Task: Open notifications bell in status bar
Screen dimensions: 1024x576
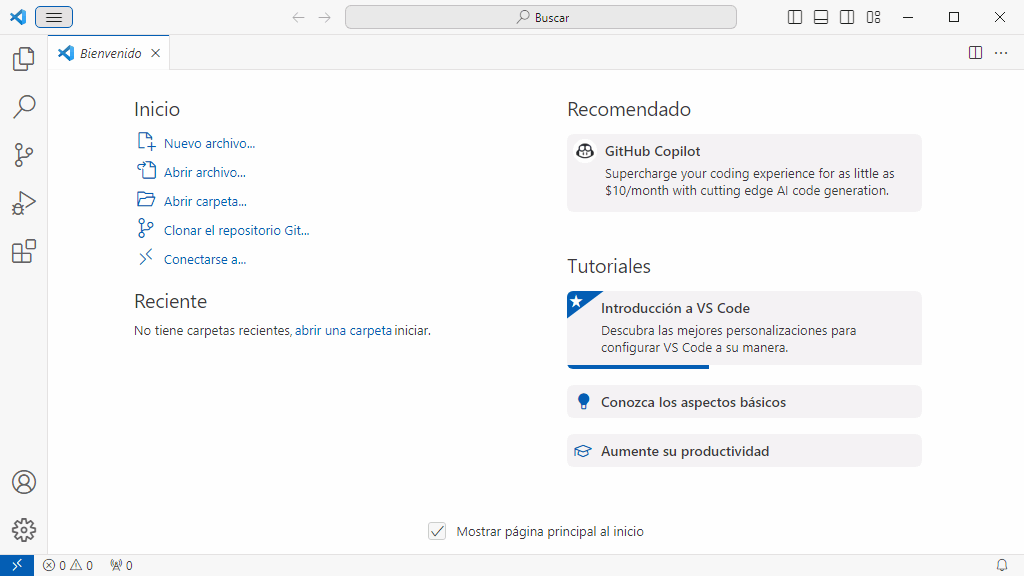Action: pos(1001,566)
